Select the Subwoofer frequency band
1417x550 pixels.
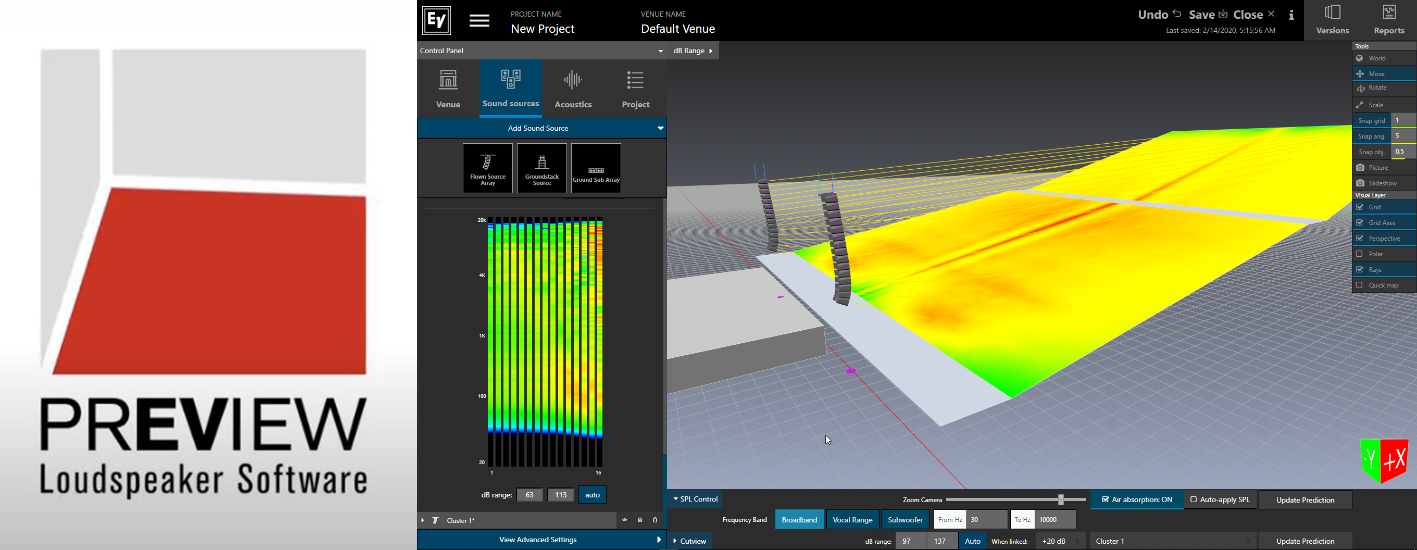pyautogui.click(x=906, y=519)
